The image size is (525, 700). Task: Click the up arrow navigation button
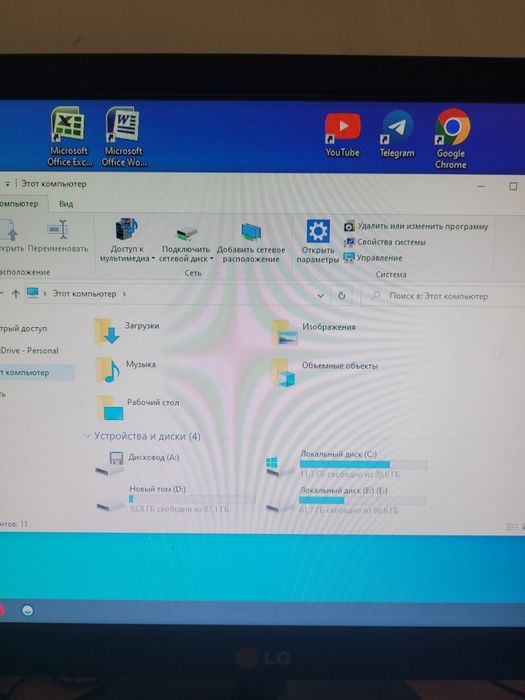(x=16, y=294)
